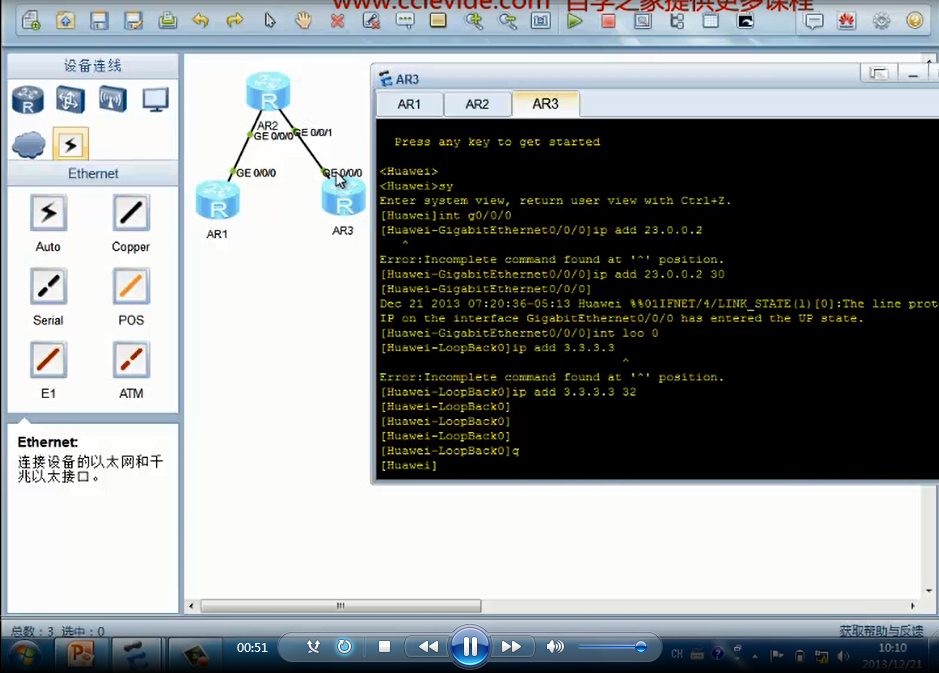Pick the POS cable type
939x673 pixels.
131,286
